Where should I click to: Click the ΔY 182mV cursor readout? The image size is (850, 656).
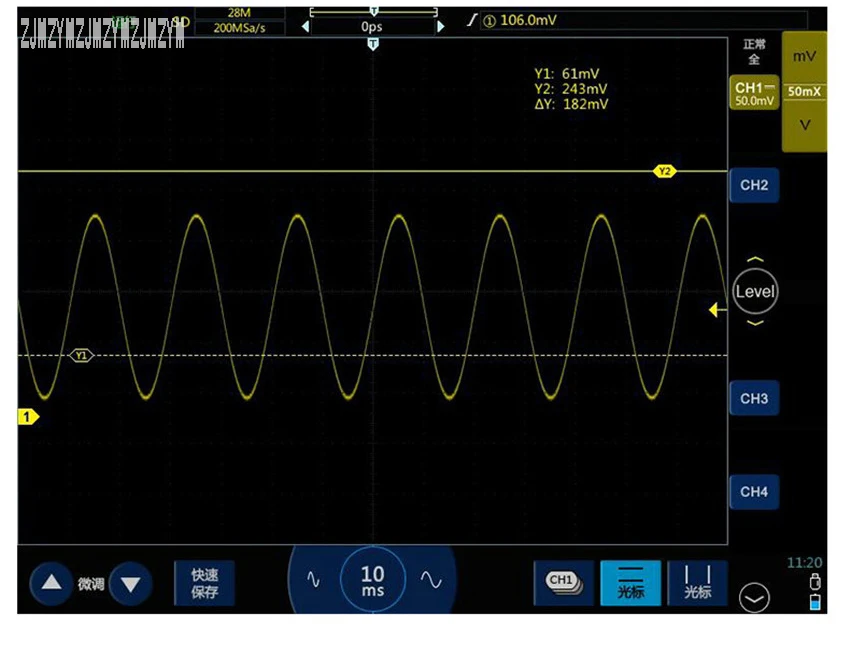tap(571, 104)
